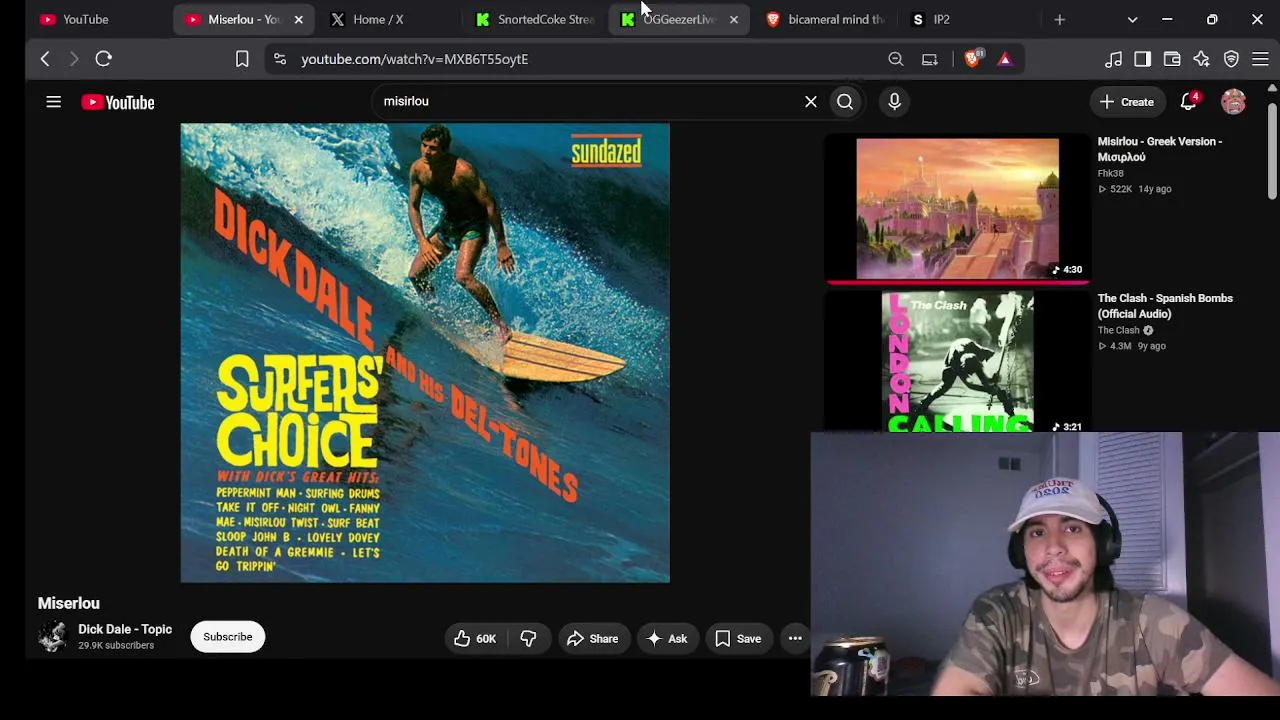This screenshot has width=1280, height=720.
Task: Toggle the browser sidebar panel
Action: click(1142, 59)
